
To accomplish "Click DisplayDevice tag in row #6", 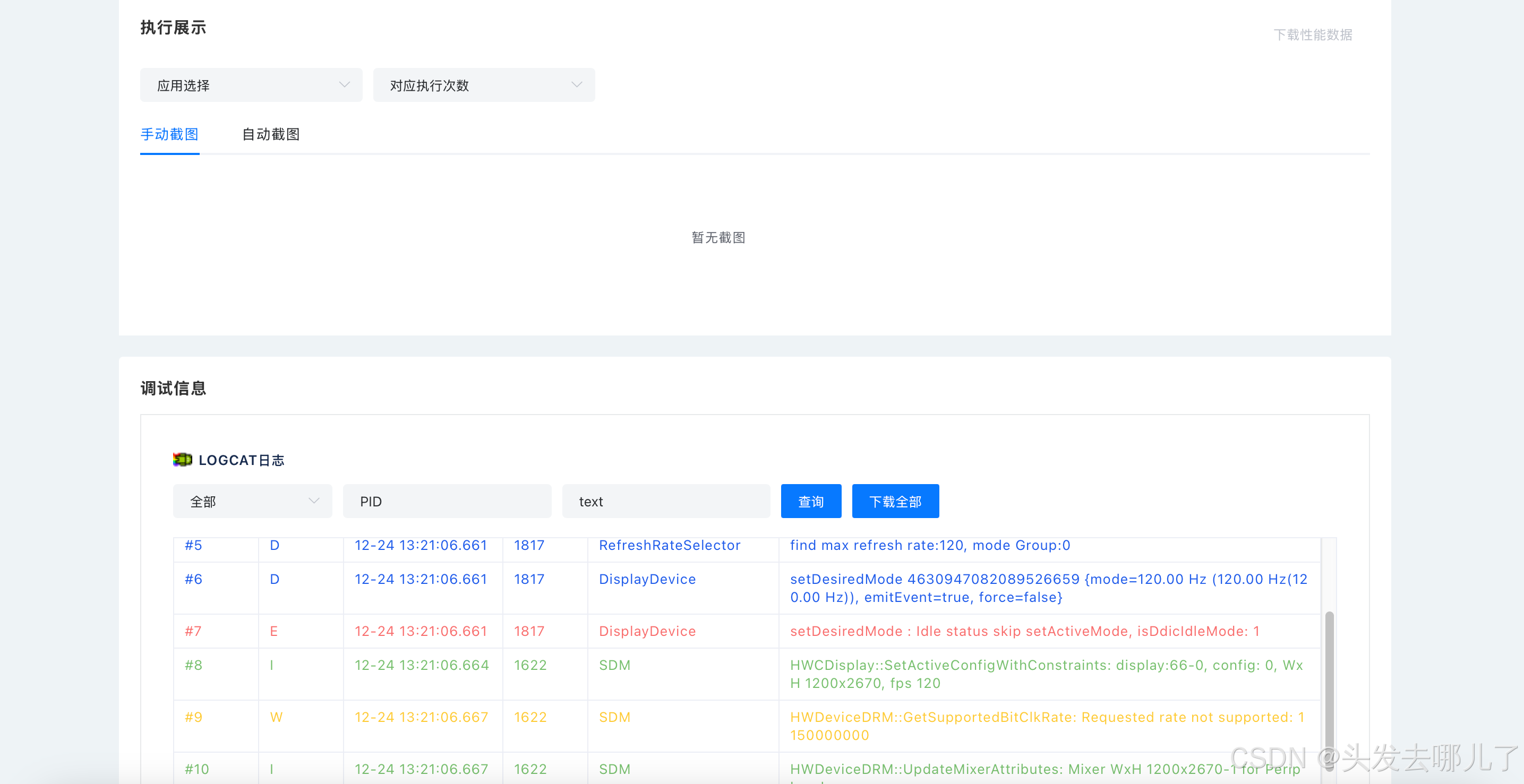I will [x=647, y=579].
